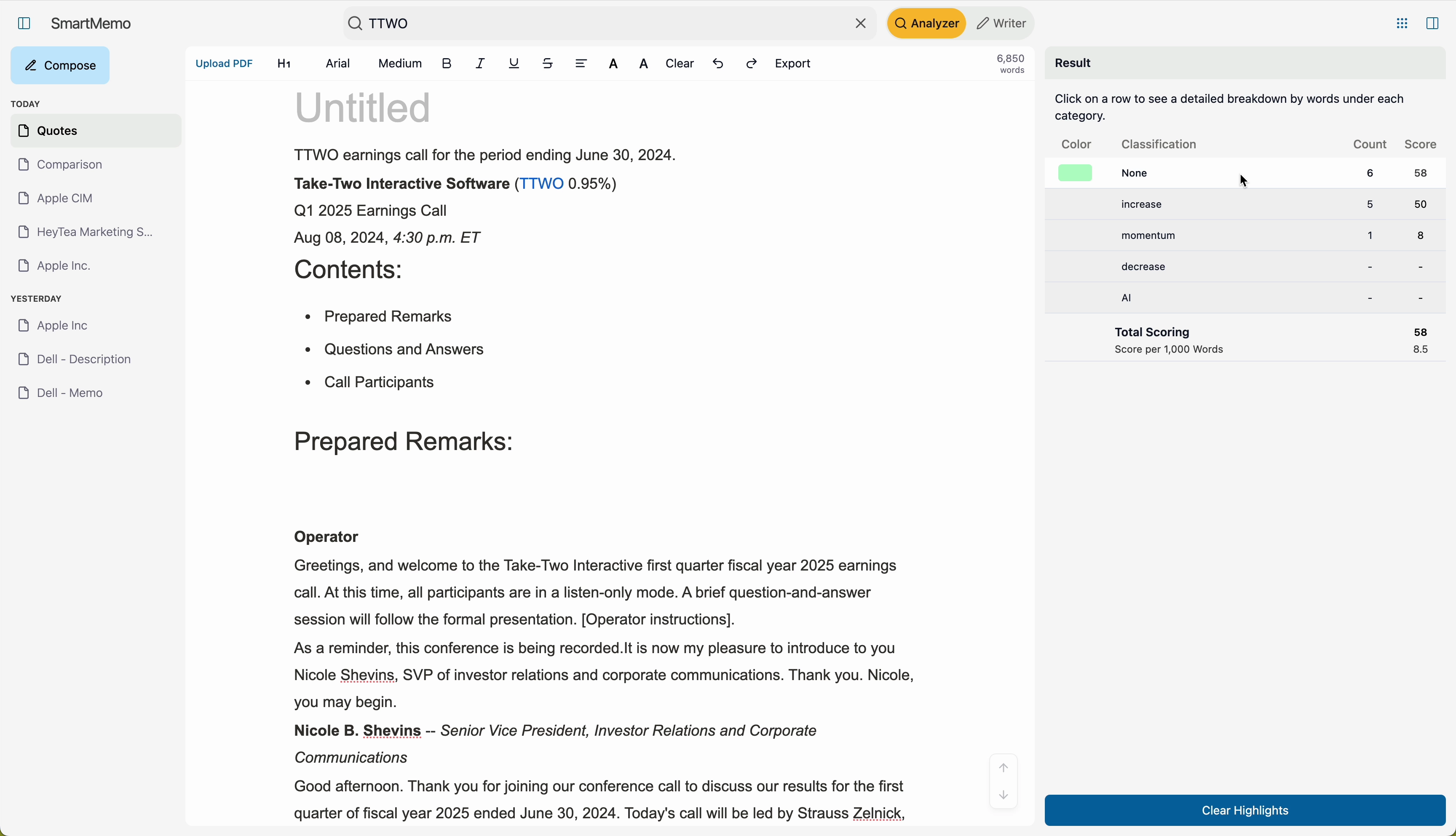1456x836 pixels.
Task: Toggle the left sidebar panel icon
Action: click(x=24, y=24)
